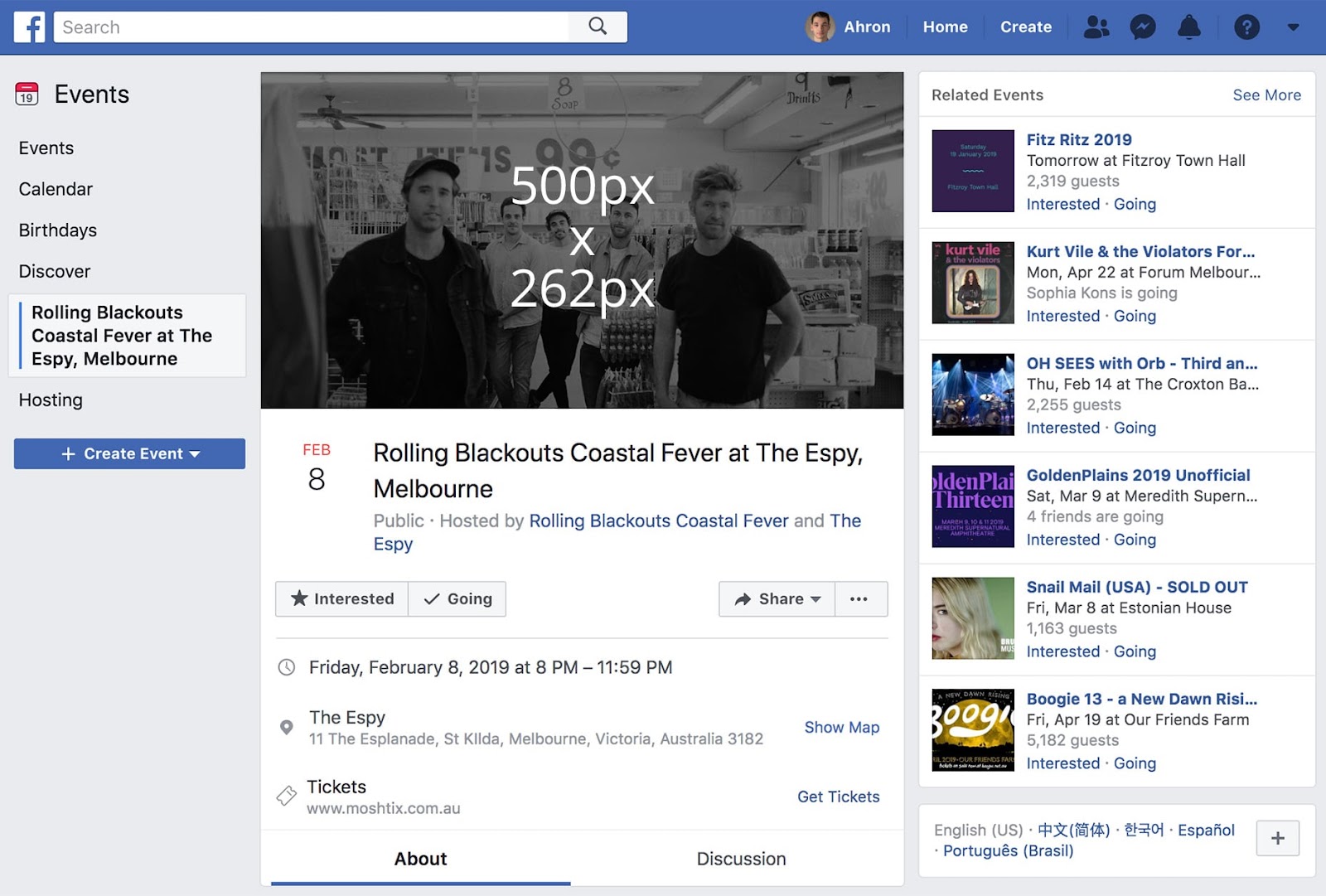Click Fitz Ritz 2019 thumbnail

(x=973, y=171)
